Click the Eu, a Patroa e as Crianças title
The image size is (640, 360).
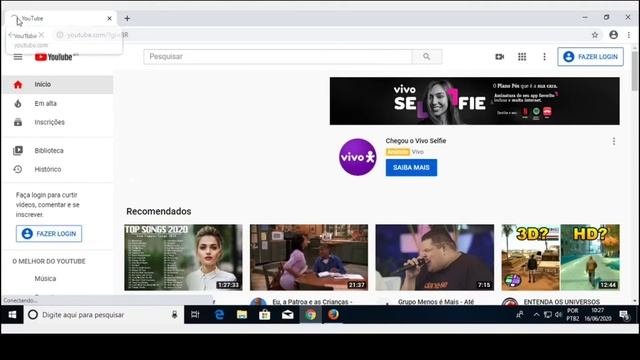(x=312, y=302)
